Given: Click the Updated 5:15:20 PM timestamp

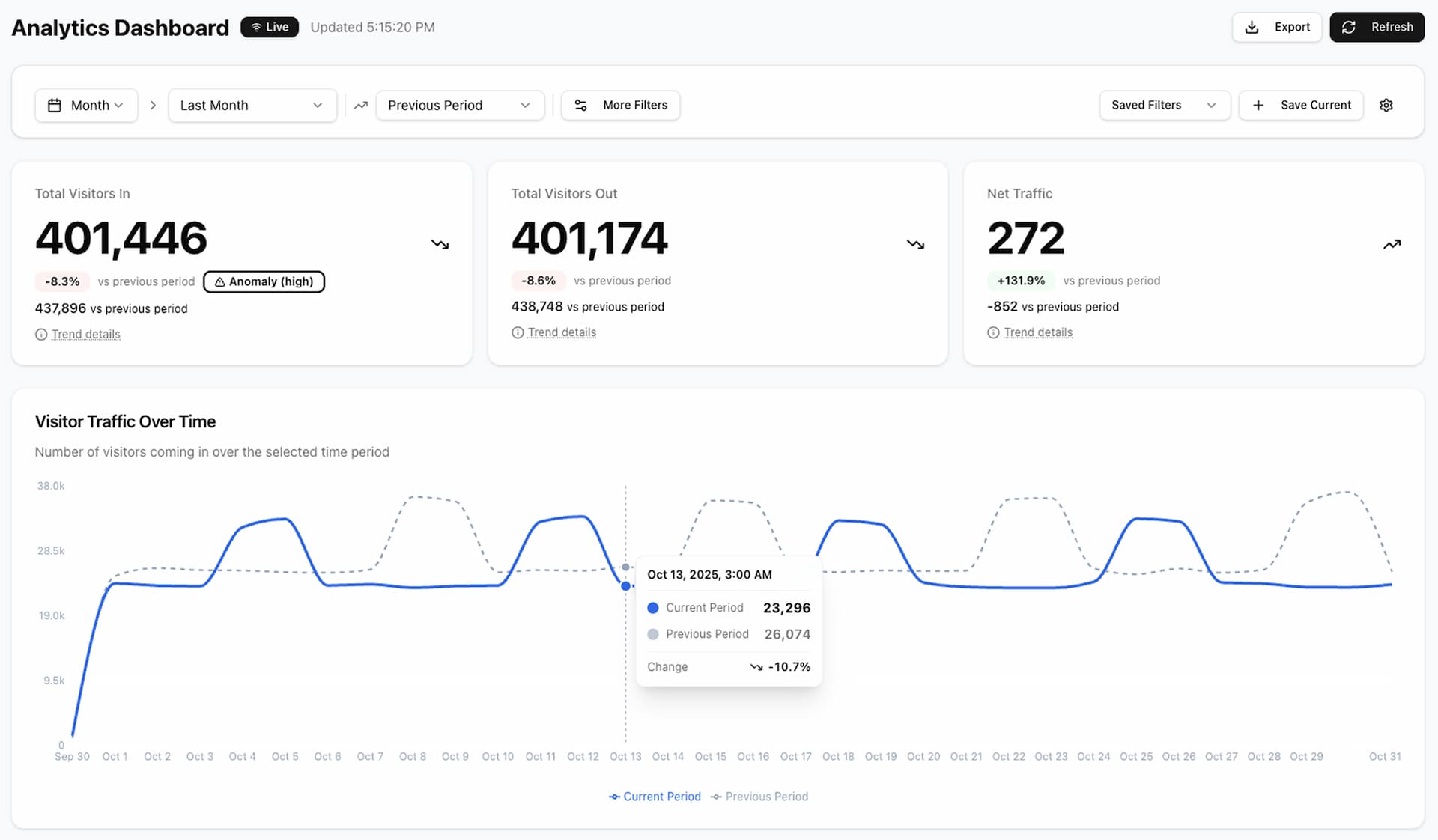Looking at the screenshot, I should coord(372,28).
